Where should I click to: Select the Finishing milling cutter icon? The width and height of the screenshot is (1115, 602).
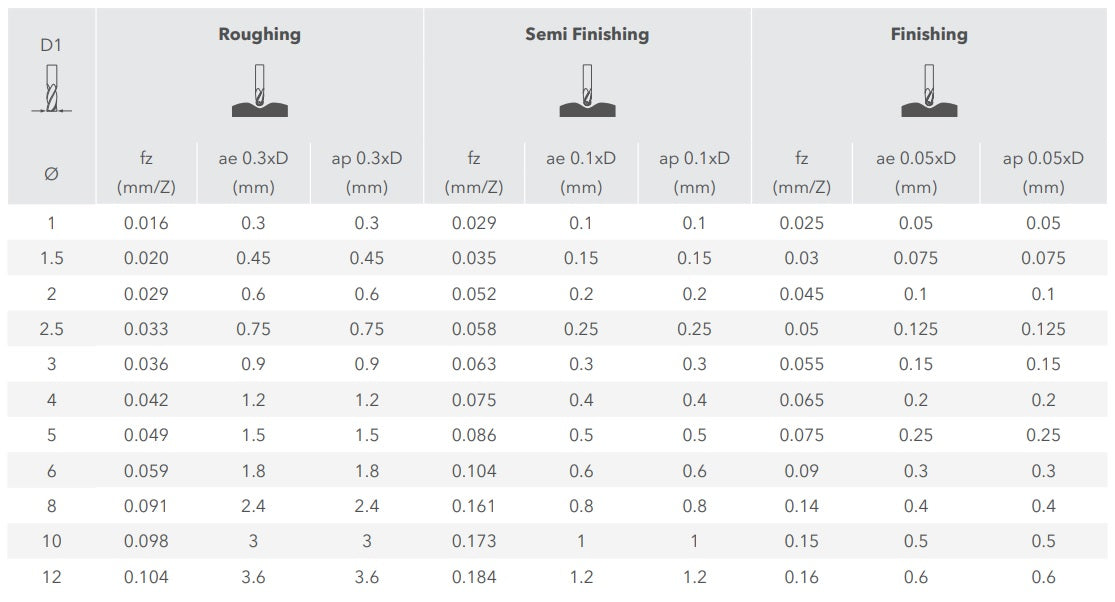[929, 90]
